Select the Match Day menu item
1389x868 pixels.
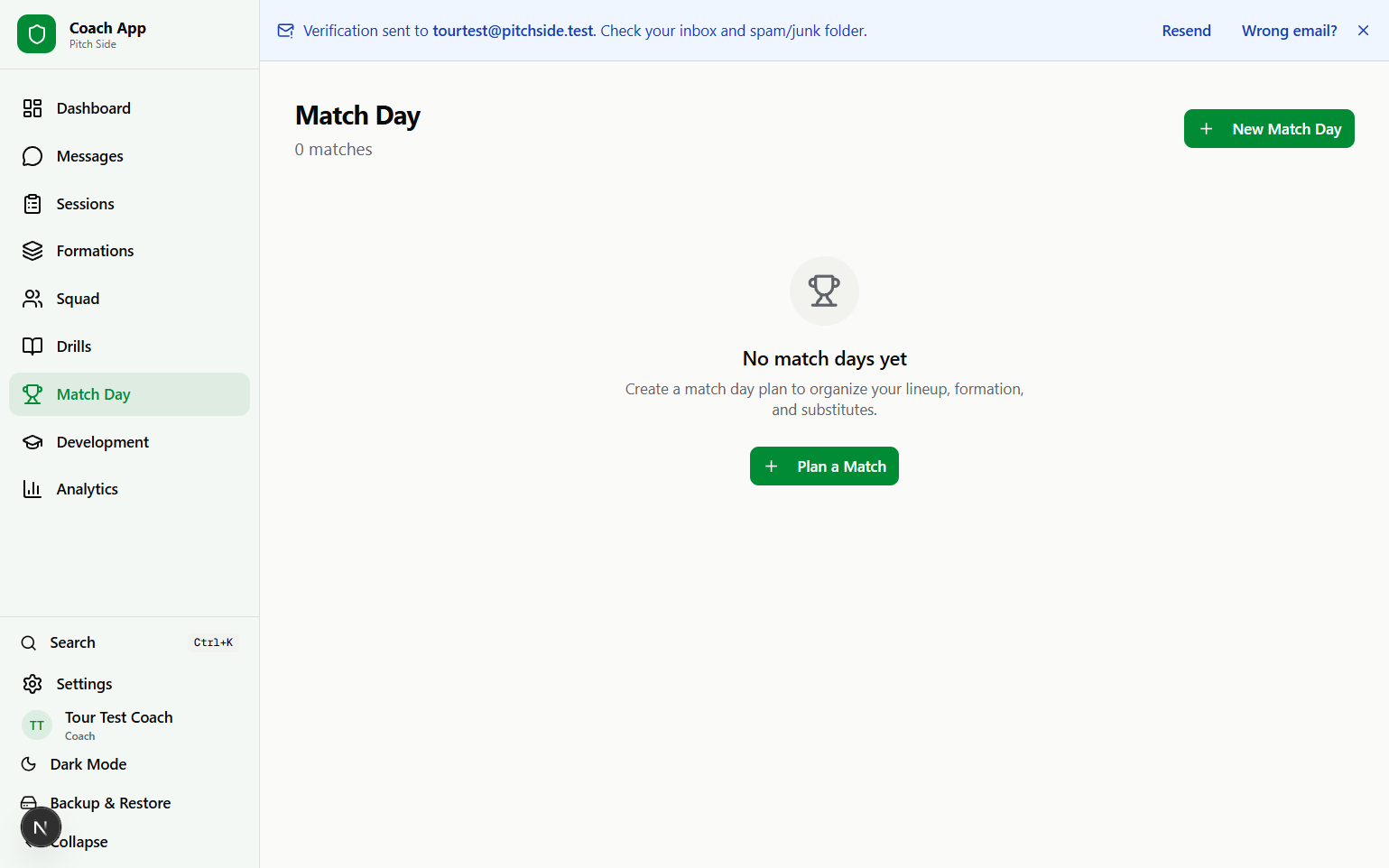pyautogui.click(x=129, y=394)
